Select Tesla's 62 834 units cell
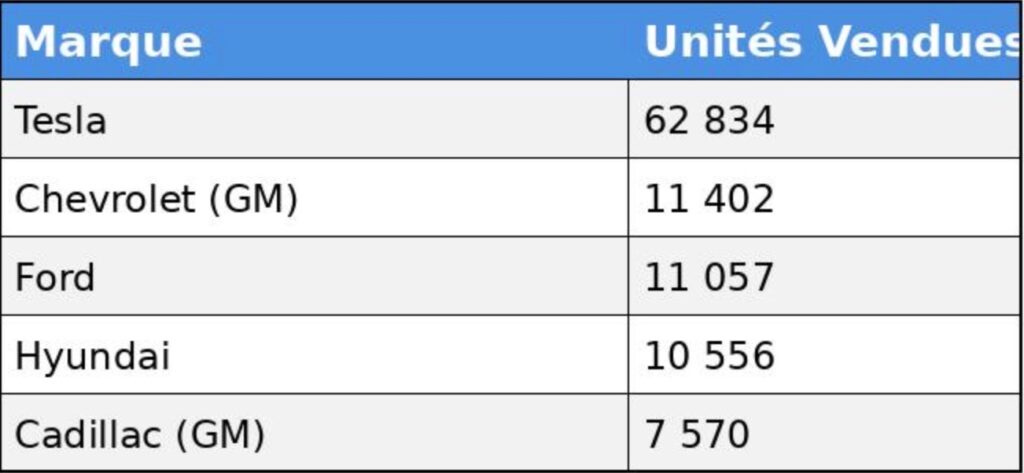The height and width of the screenshot is (473, 1024). [708, 120]
